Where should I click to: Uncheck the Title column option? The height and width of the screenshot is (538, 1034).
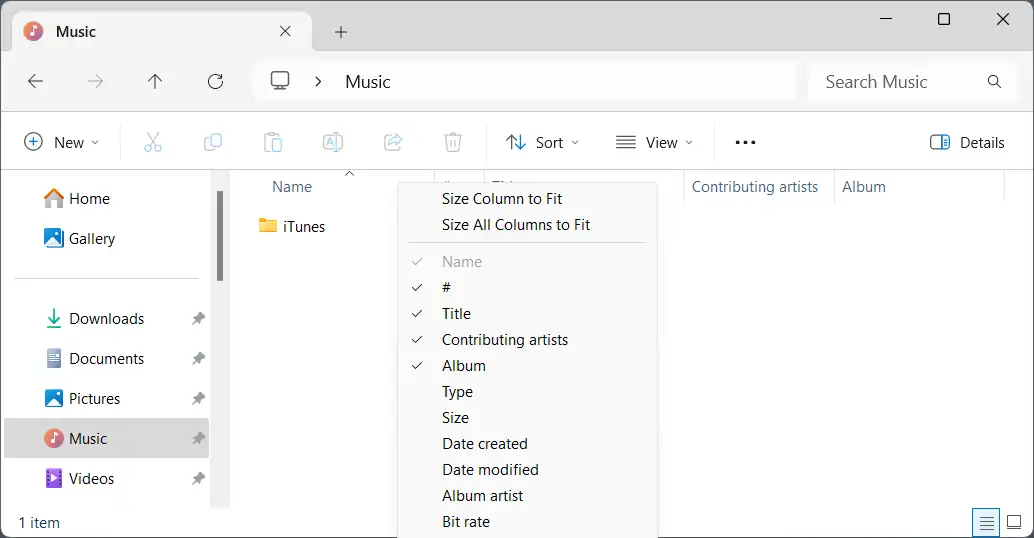(x=456, y=314)
